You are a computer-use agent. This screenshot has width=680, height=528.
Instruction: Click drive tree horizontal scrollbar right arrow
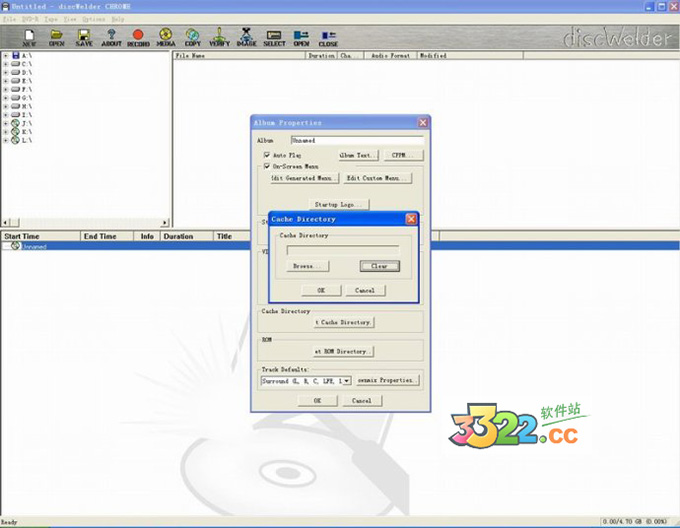coord(164,222)
